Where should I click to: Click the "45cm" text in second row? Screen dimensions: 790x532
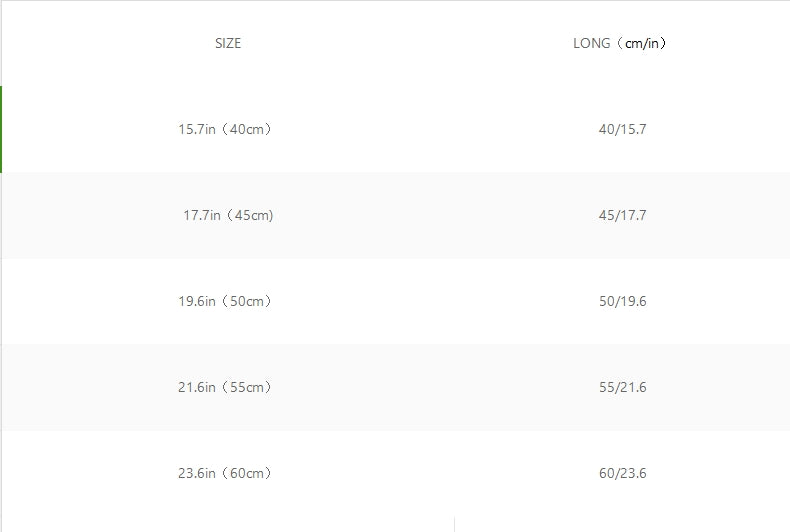pyautogui.click(x=252, y=216)
